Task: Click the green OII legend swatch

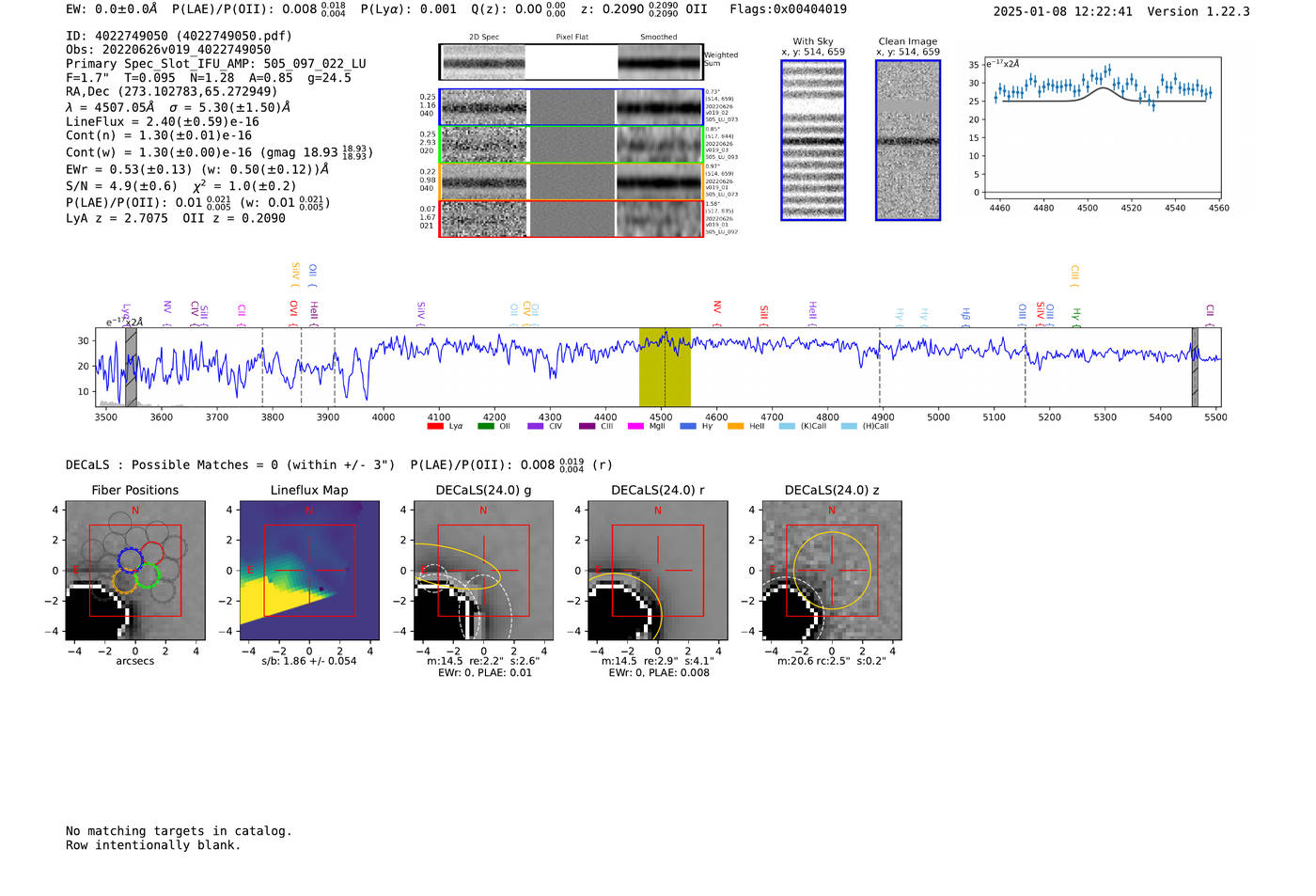Action: (x=485, y=427)
